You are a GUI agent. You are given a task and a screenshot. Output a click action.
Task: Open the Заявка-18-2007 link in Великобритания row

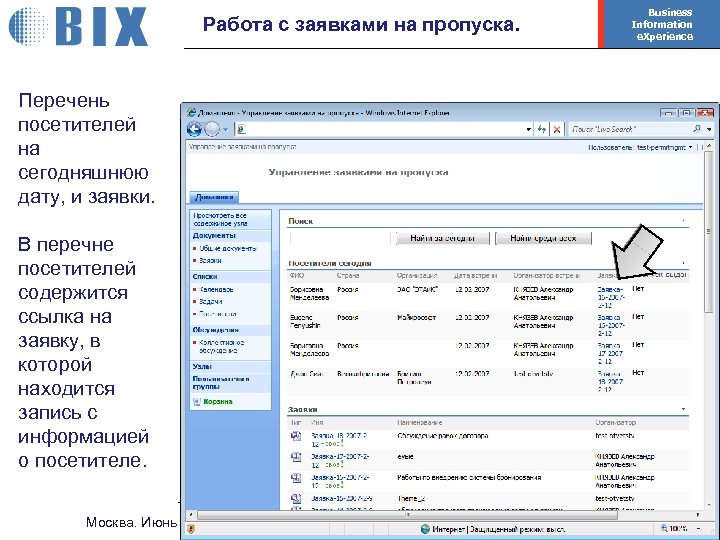pyautogui.click(x=610, y=381)
